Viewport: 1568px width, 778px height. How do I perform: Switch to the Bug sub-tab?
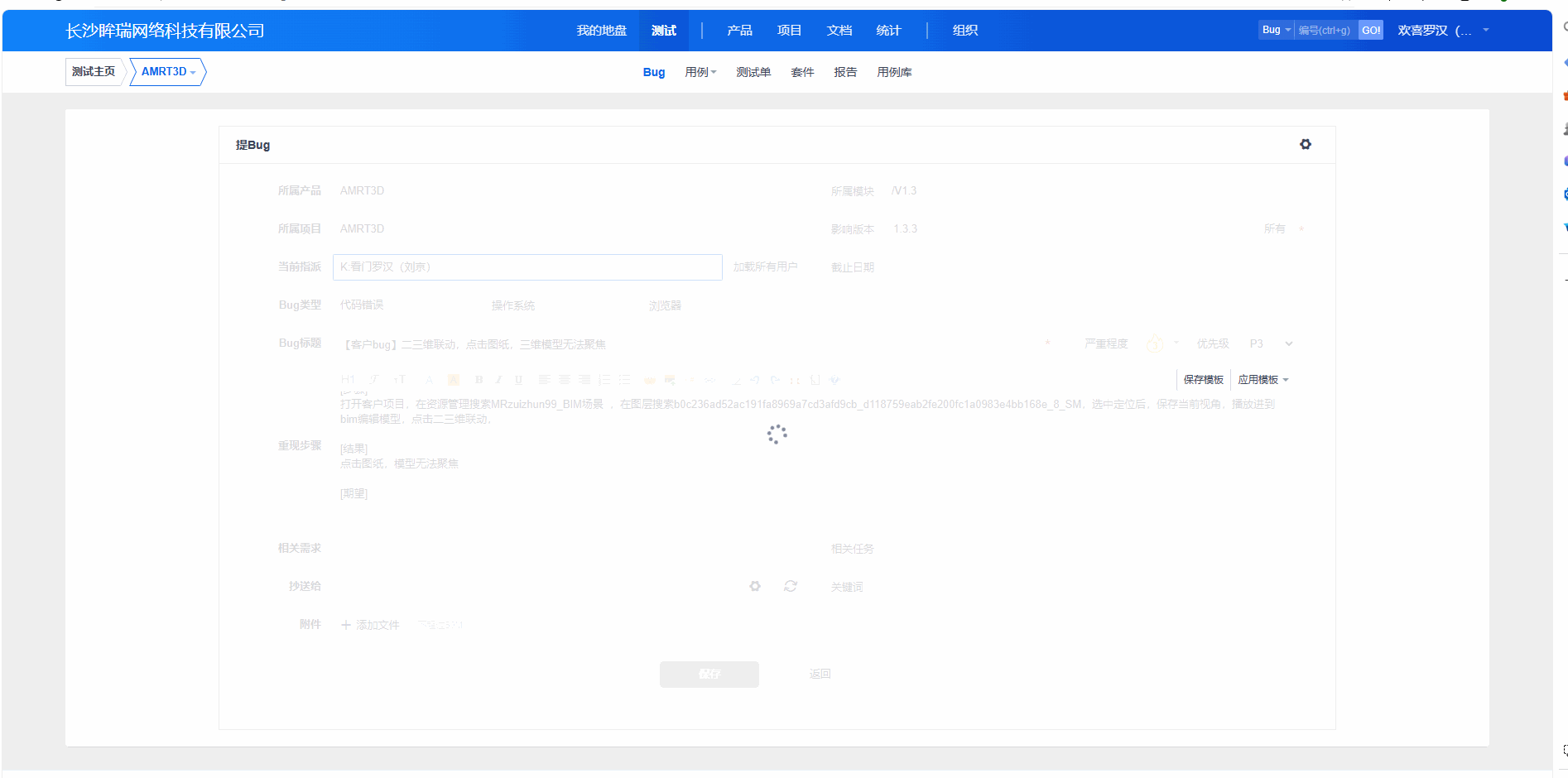[654, 72]
